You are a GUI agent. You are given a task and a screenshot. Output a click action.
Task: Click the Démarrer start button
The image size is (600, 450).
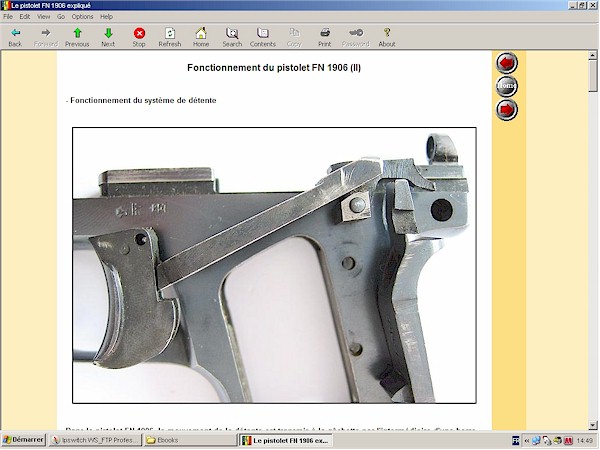23,440
